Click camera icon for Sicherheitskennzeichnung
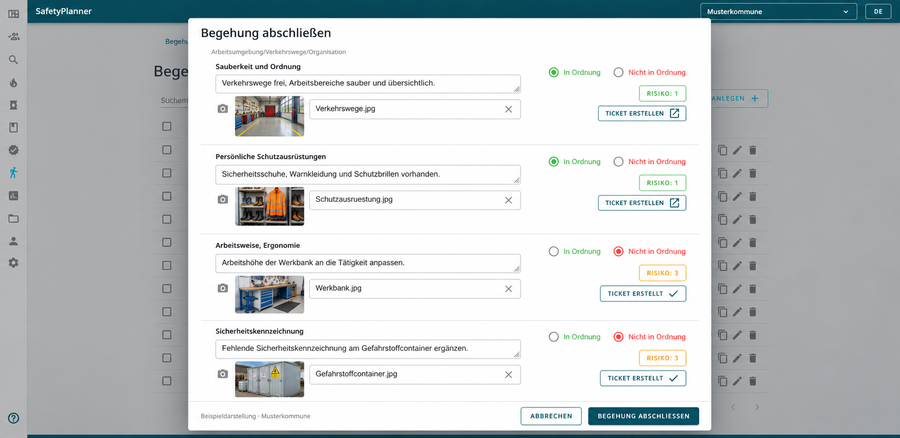This screenshot has height=438, width=900. (223, 374)
